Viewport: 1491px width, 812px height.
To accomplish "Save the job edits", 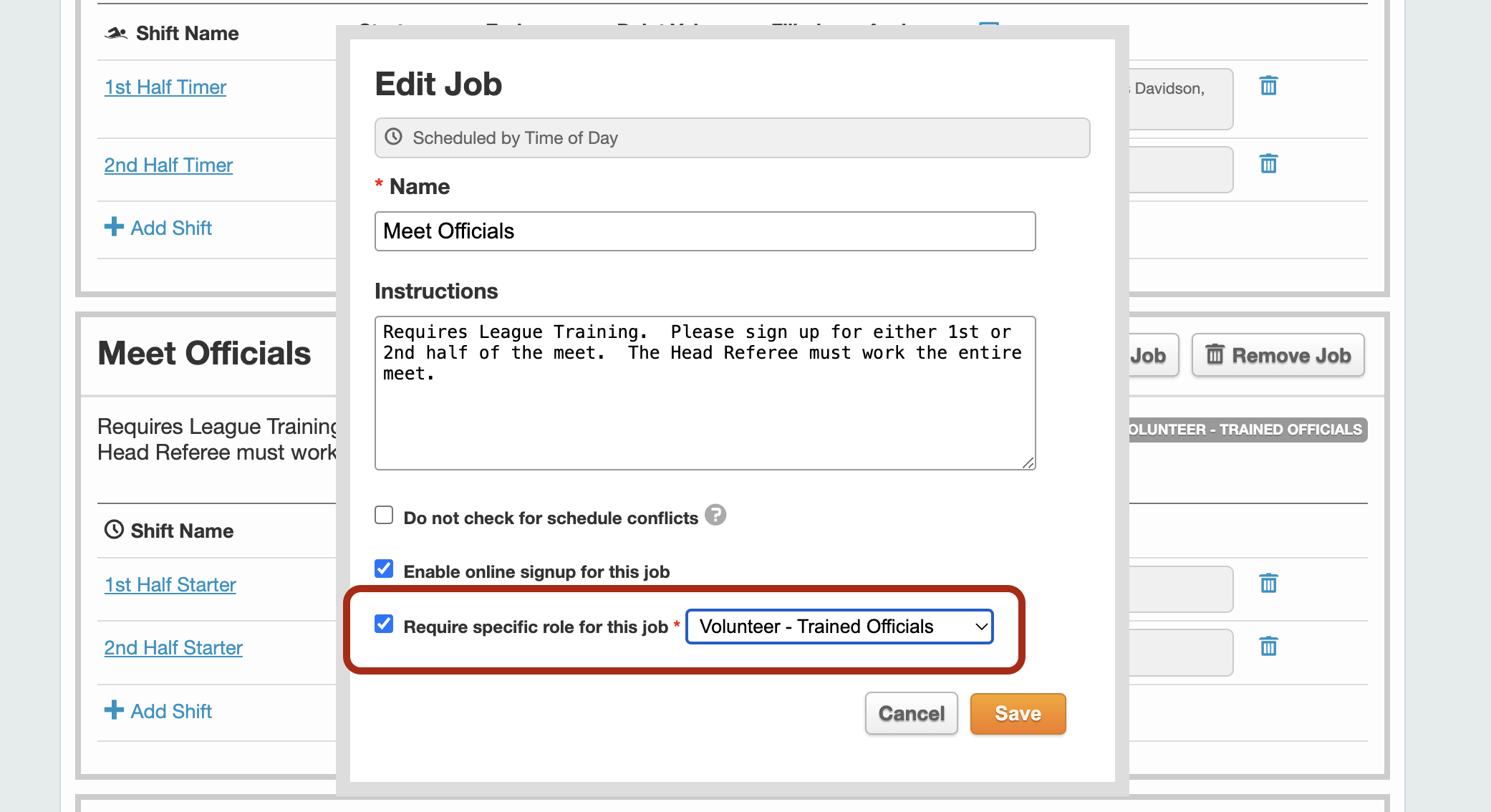I will coord(1018,714).
